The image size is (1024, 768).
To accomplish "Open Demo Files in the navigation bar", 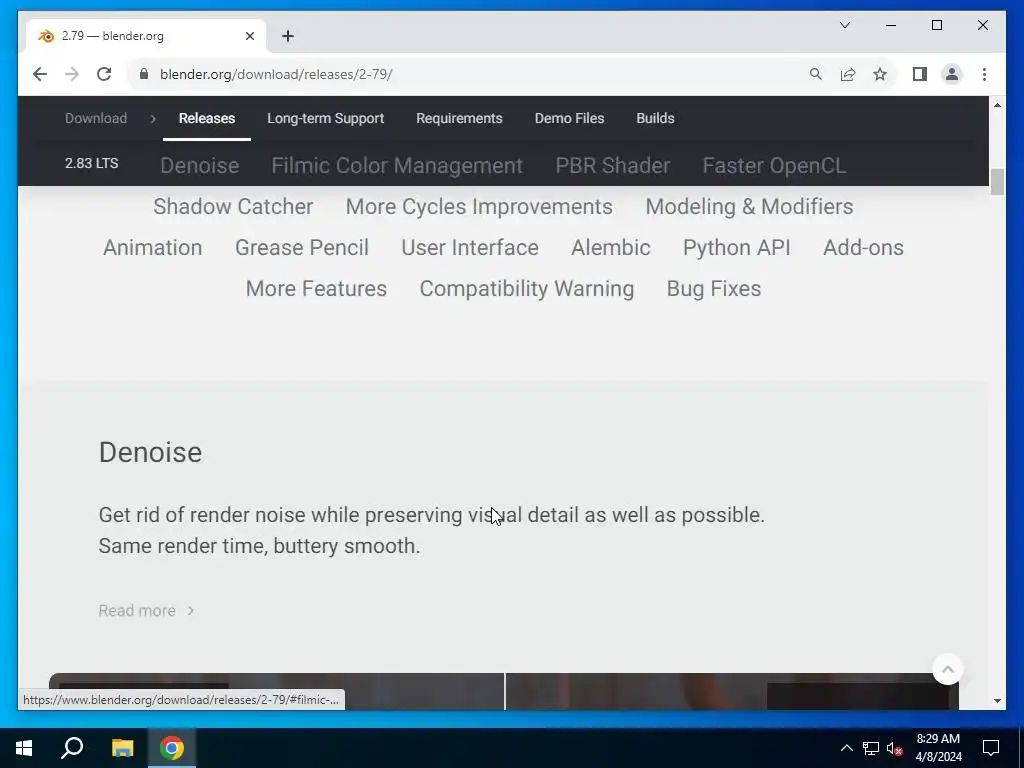I will (x=569, y=118).
